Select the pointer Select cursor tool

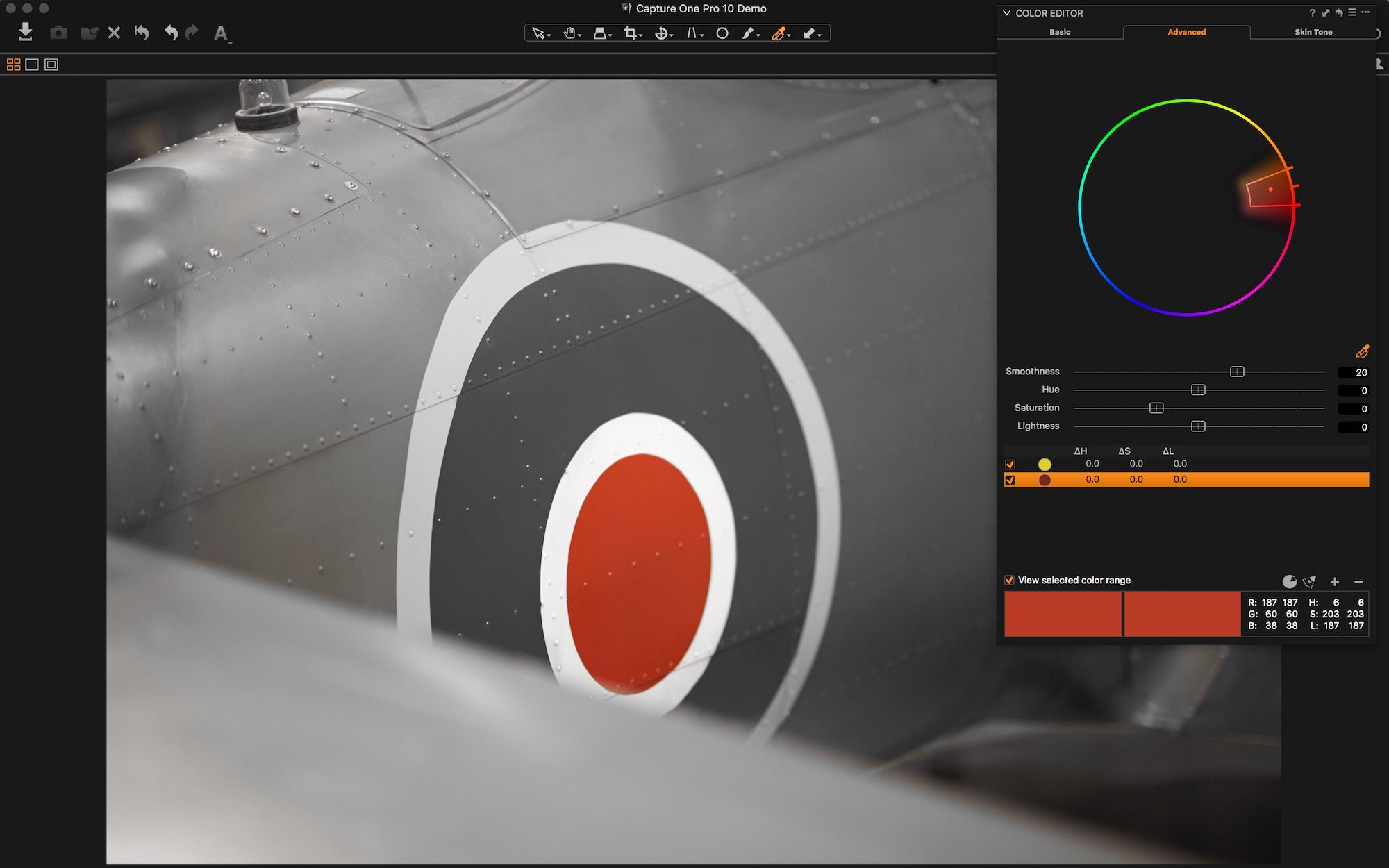tap(540, 33)
